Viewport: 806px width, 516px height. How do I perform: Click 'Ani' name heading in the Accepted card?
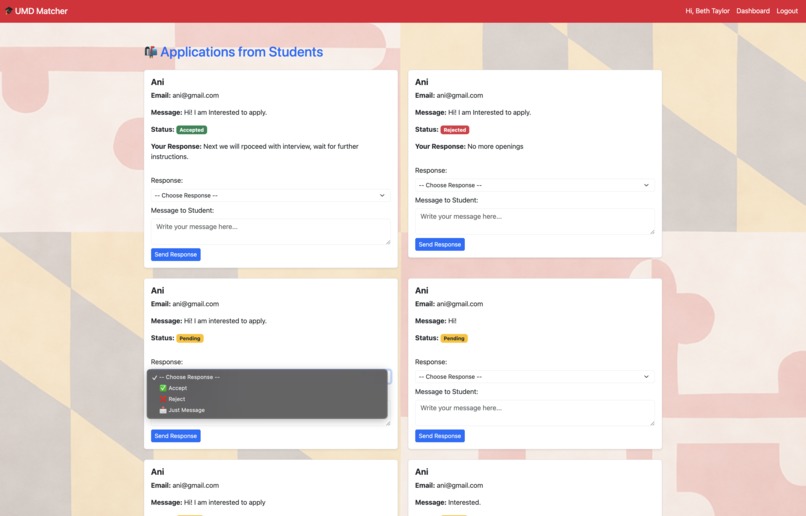tap(157, 82)
